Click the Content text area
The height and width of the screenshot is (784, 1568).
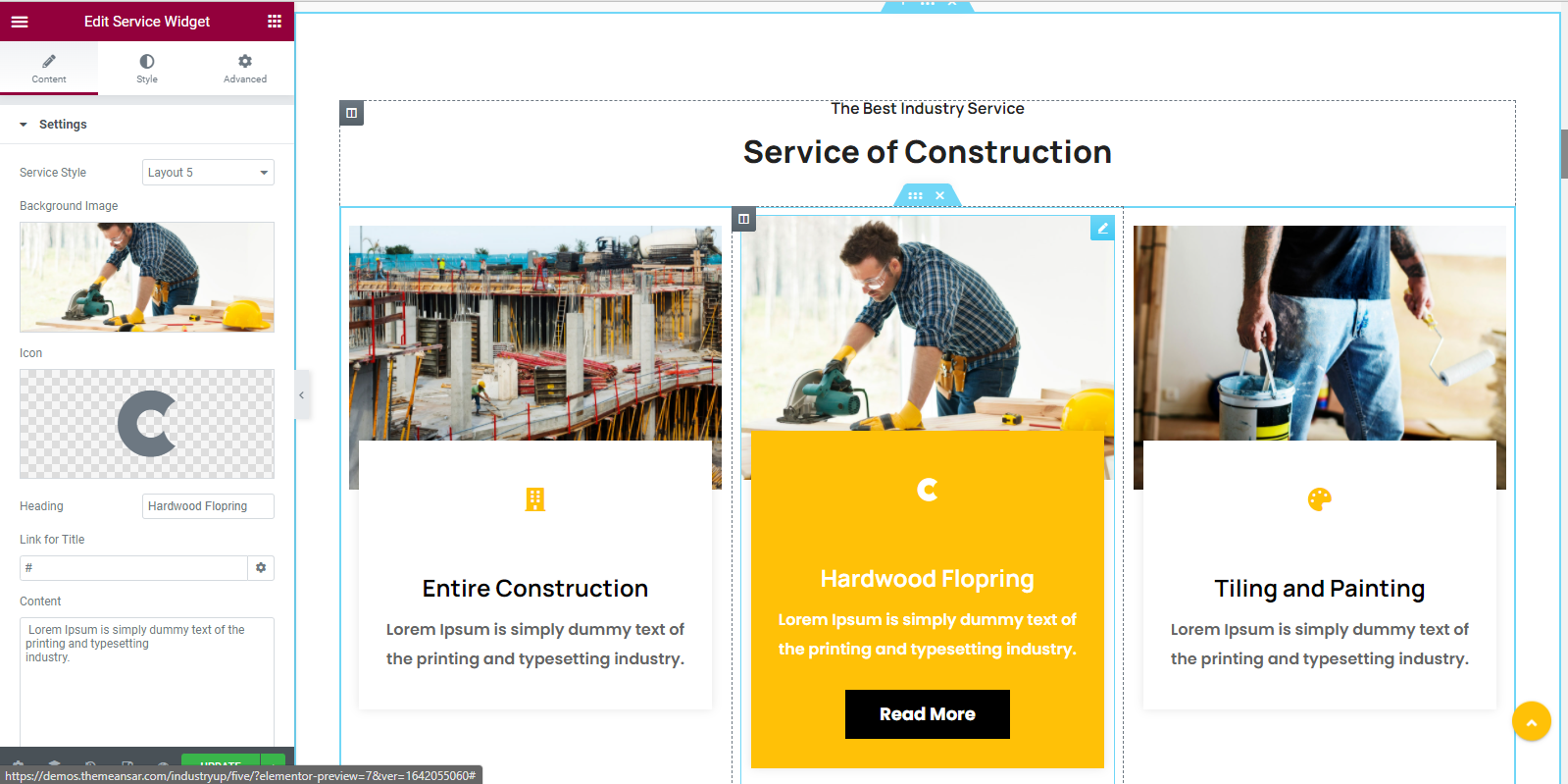point(147,682)
